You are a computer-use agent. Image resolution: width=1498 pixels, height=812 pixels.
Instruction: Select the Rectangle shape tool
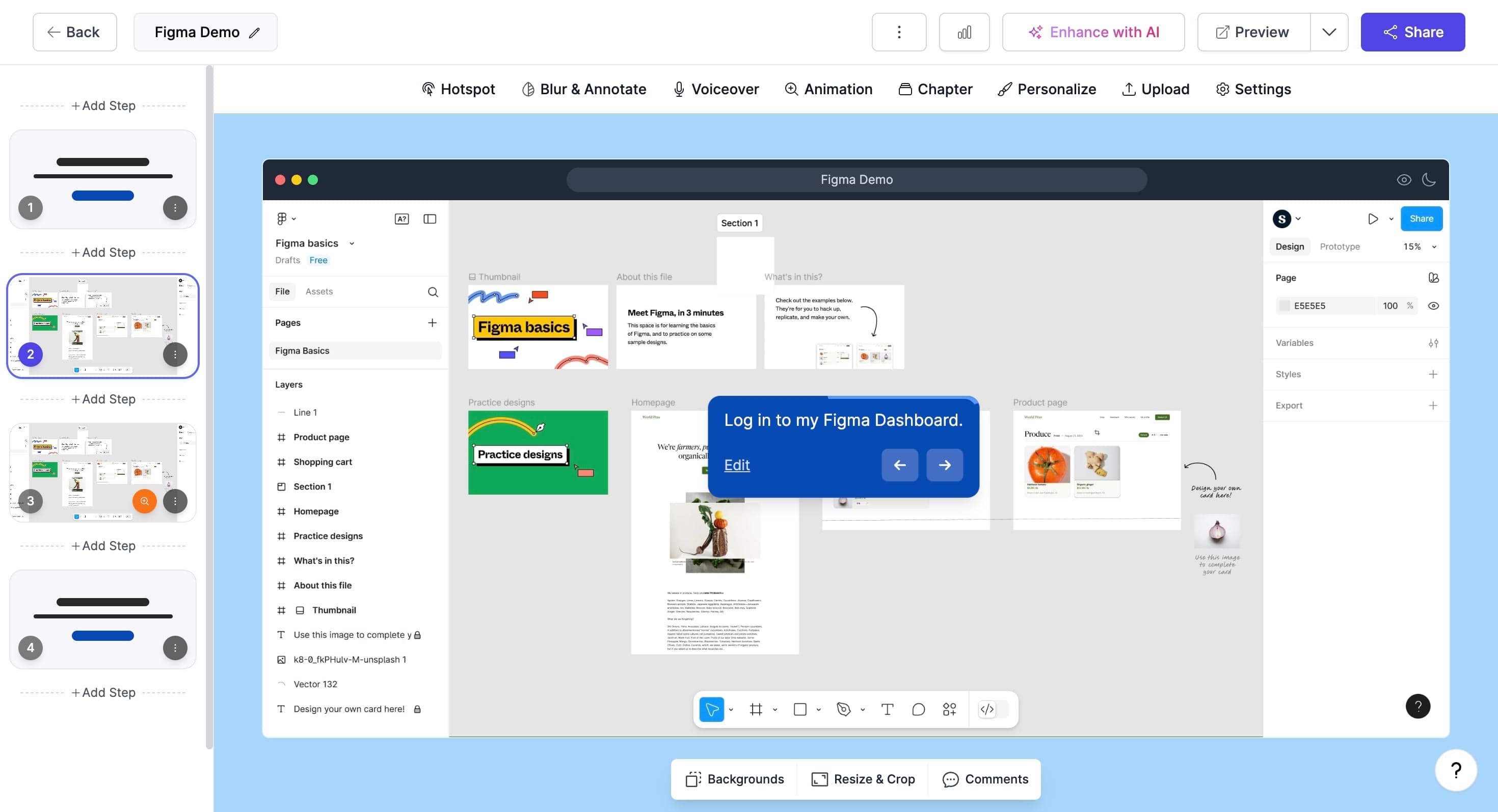800,709
